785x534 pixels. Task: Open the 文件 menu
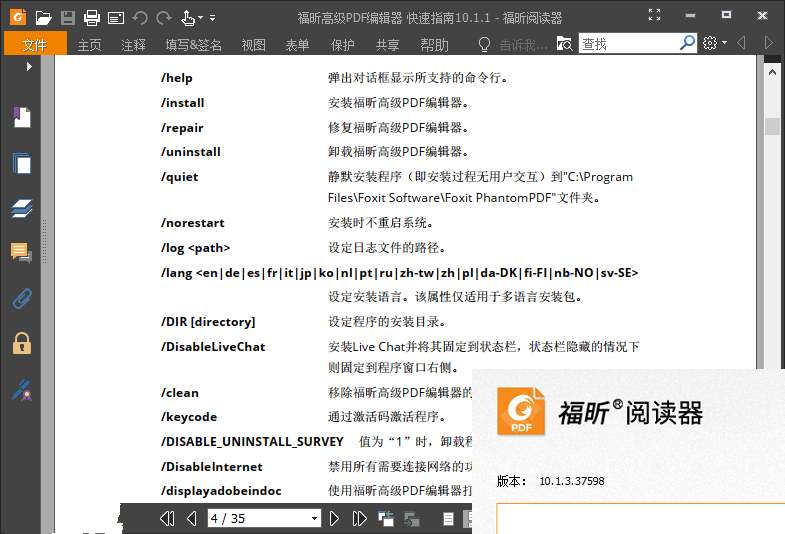tap(34, 44)
